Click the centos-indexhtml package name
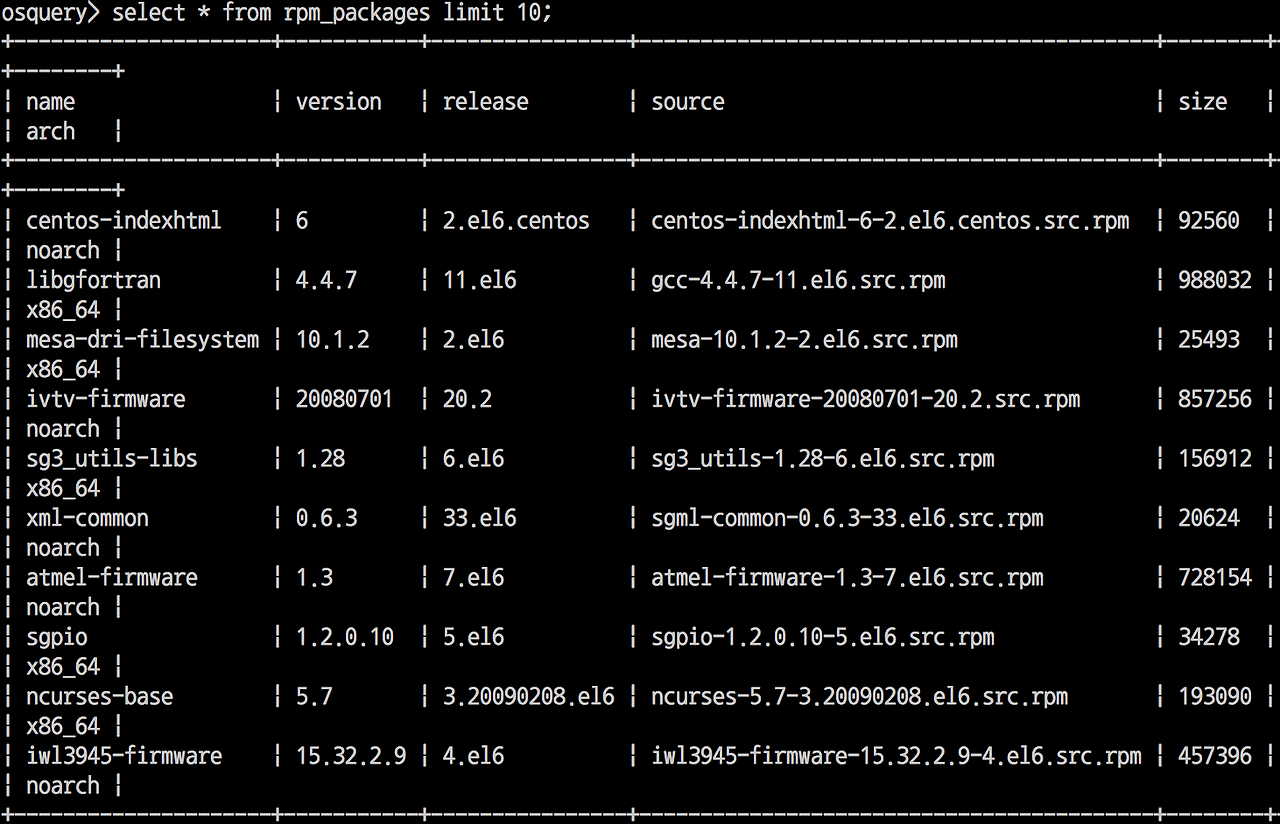This screenshot has width=1280, height=824. [124, 221]
